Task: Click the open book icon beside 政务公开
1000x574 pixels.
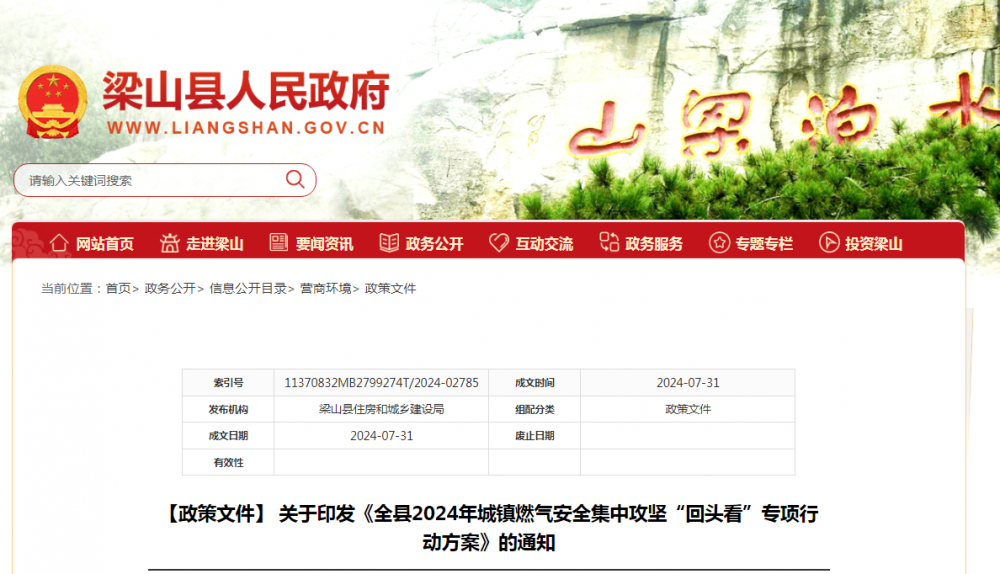Action: (x=388, y=243)
